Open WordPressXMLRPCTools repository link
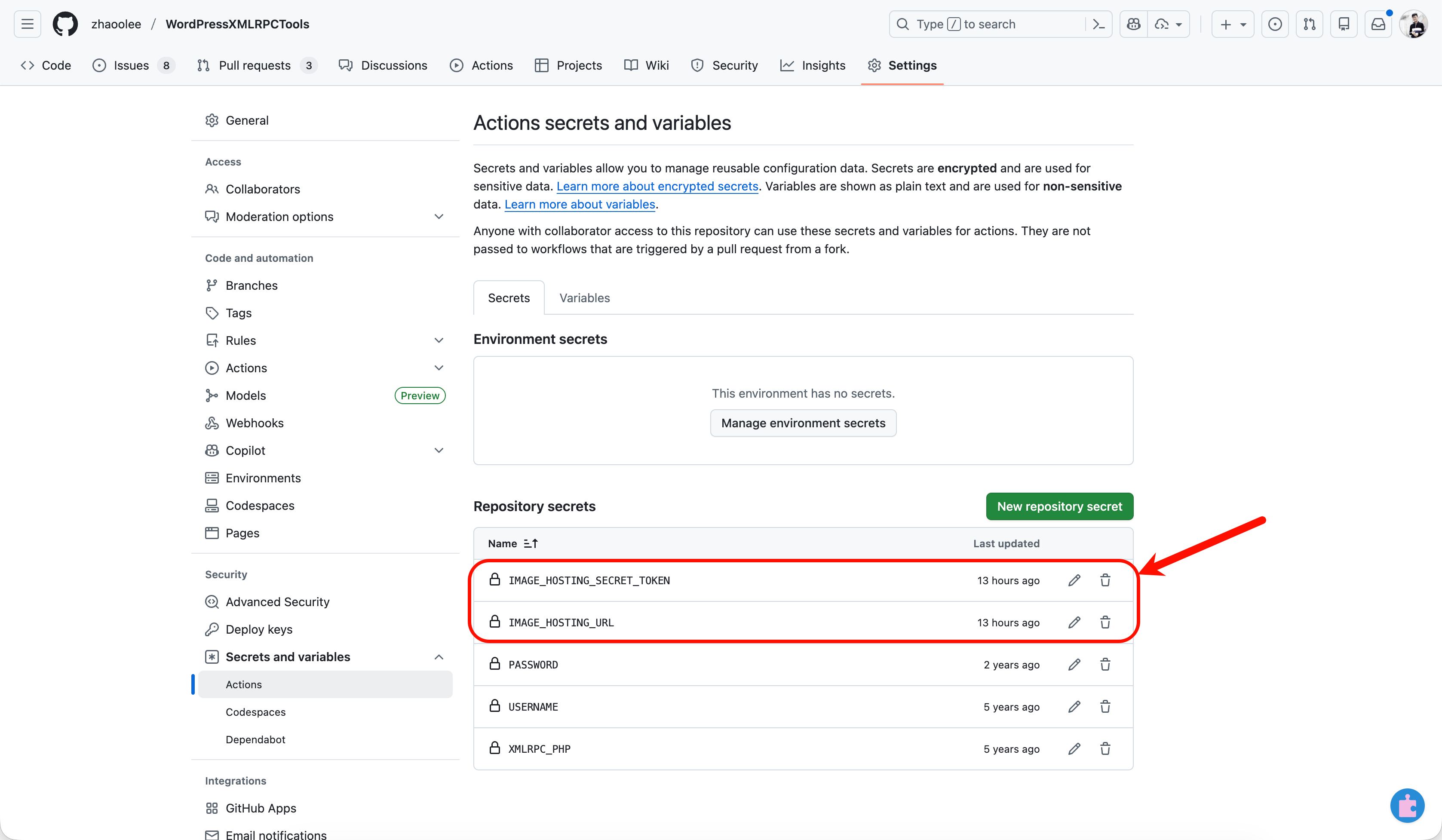The height and width of the screenshot is (840, 1442). [237, 24]
